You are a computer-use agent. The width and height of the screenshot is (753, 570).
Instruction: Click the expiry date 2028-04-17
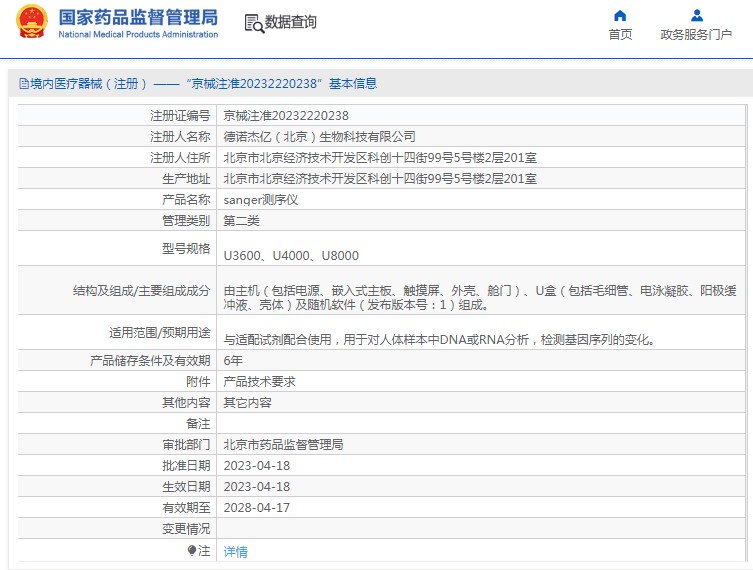(256, 507)
